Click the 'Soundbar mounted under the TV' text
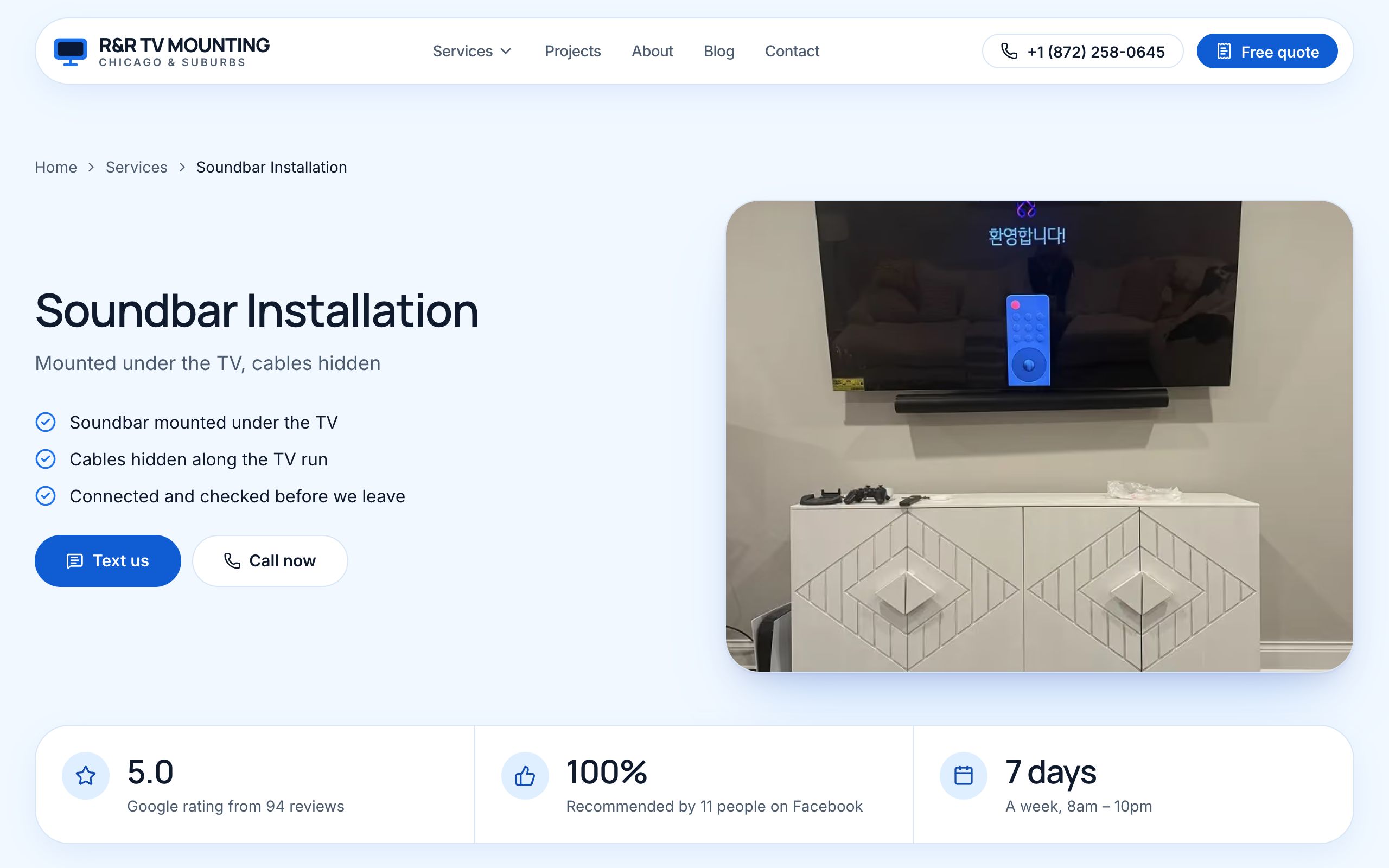 (204, 423)
